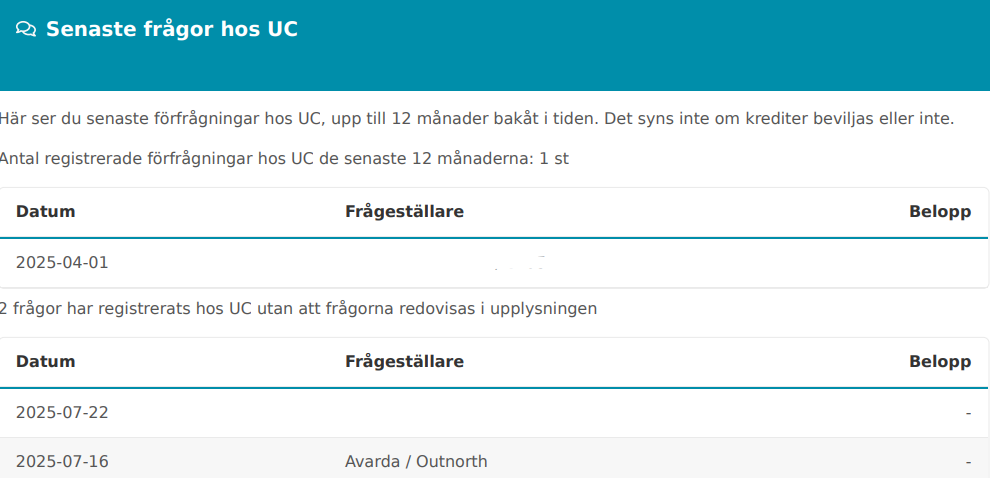Click Belopp header in the upper table

(939, 212)
